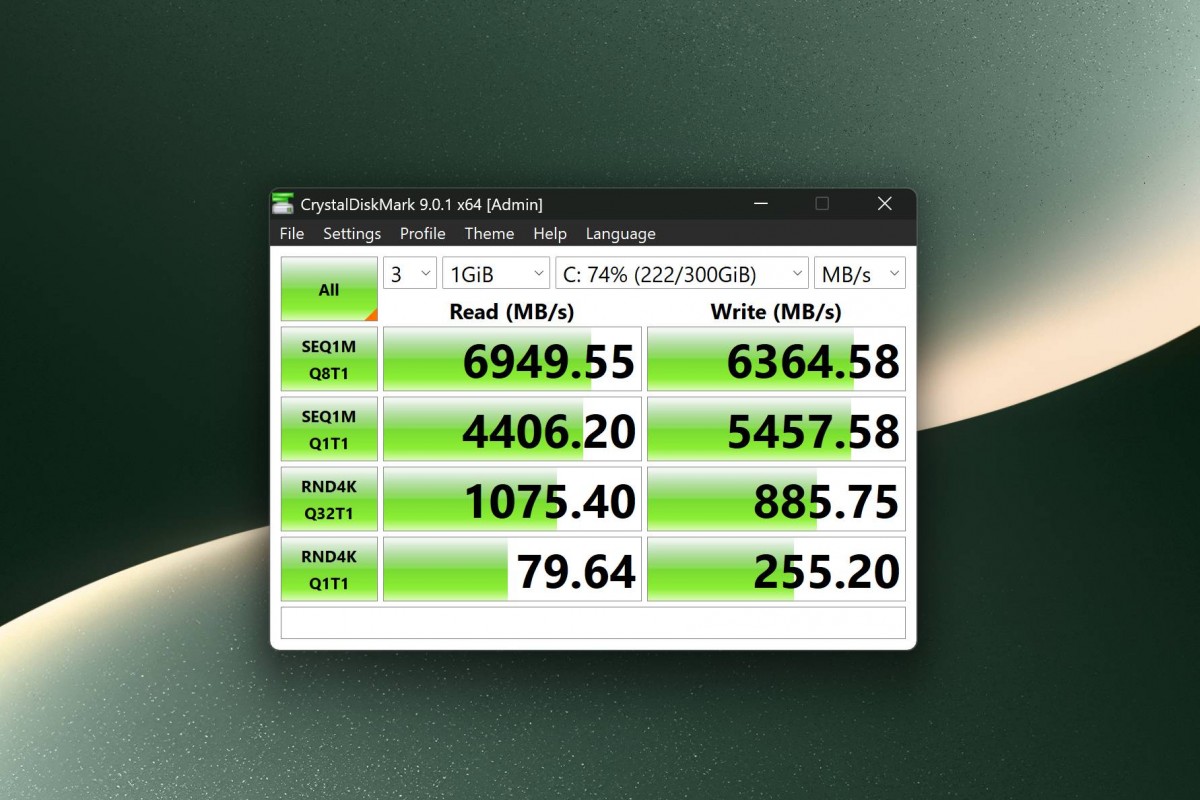The image size is (1200, 800).
Task: Run all benchmarks with the All button
Action: click(x=329, y=290)
